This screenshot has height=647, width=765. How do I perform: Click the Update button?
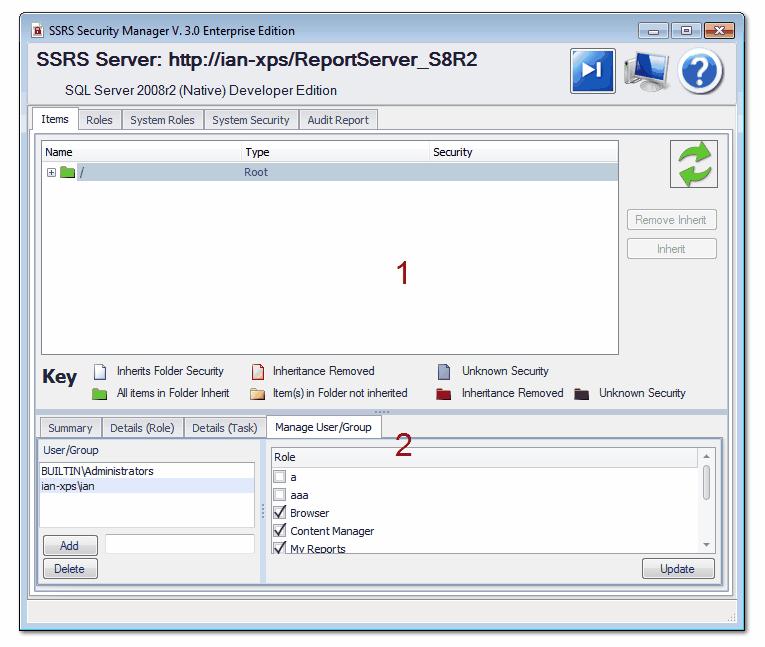pyautogui.click(x=678, y=568)
